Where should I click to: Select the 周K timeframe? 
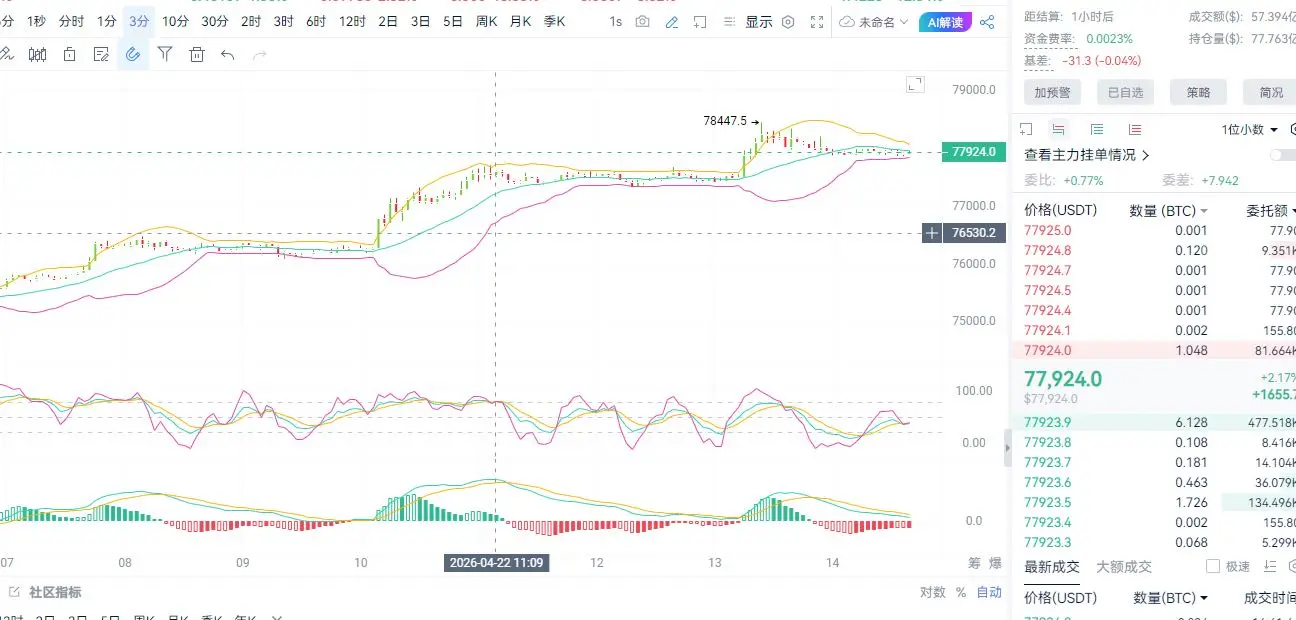point(487,21)
